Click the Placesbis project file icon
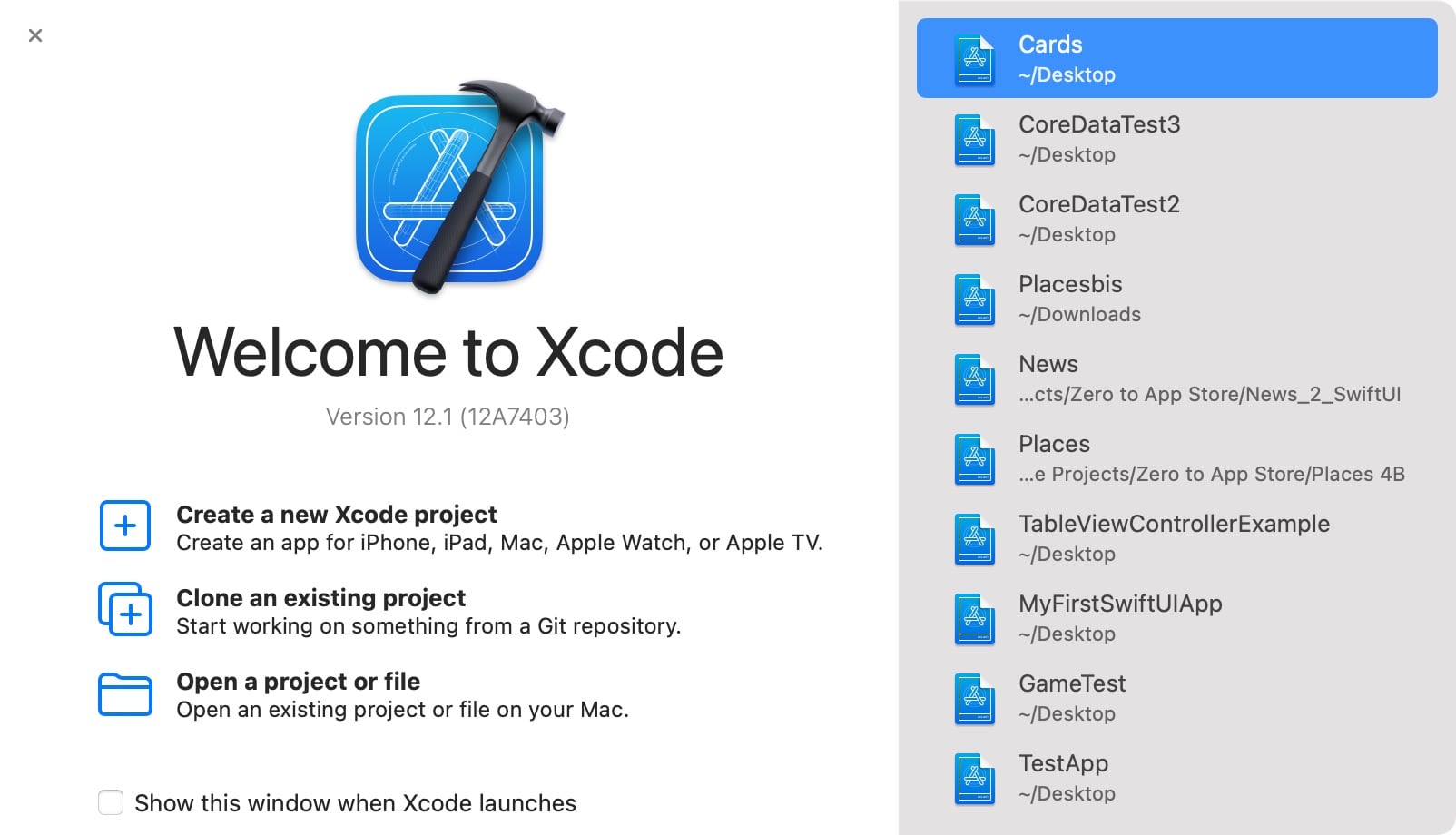The width and height of the screenshot is (1456, 835). tap(975, 299)
